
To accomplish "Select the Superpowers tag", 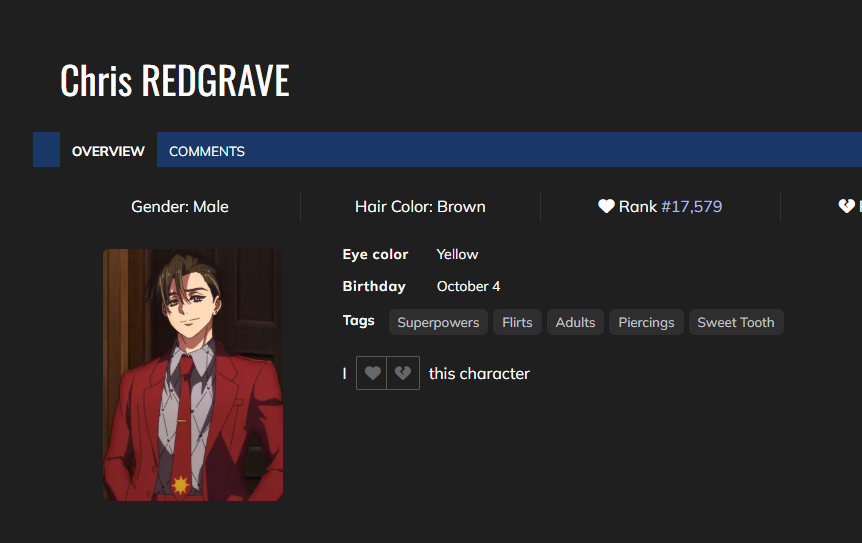I will (438, 322).
